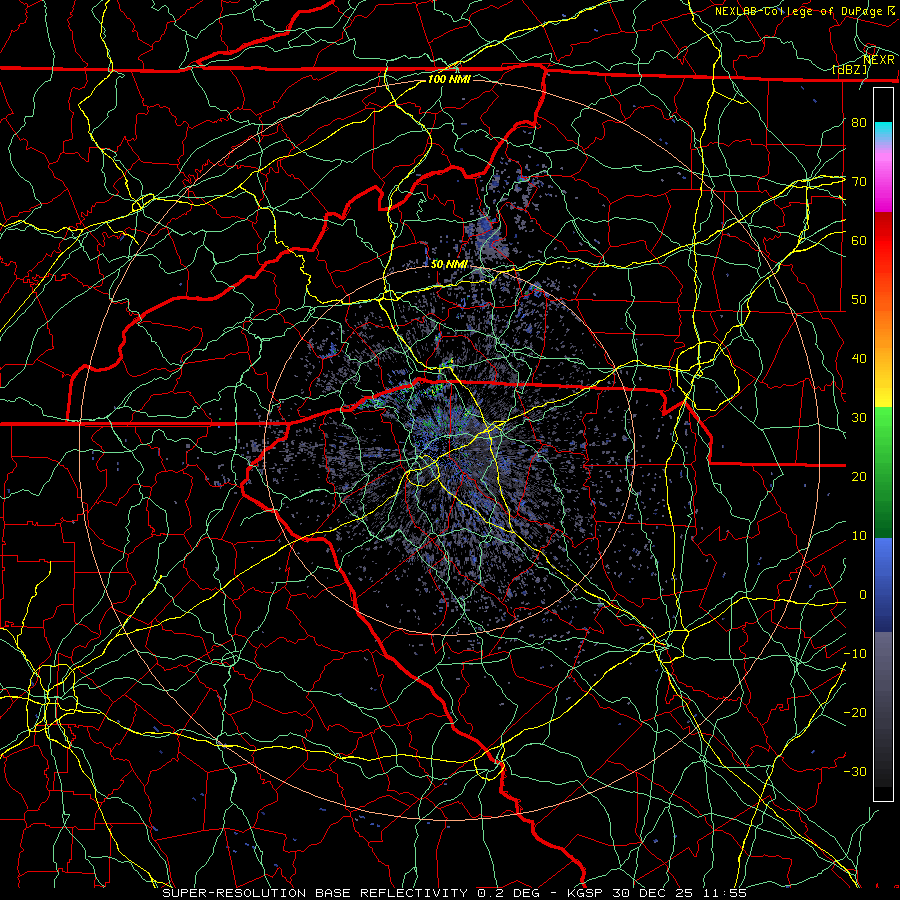Click the -20 dBZ scale value
Image resolution: width=900 pixels, height=900 pixels.
(855, 712)
